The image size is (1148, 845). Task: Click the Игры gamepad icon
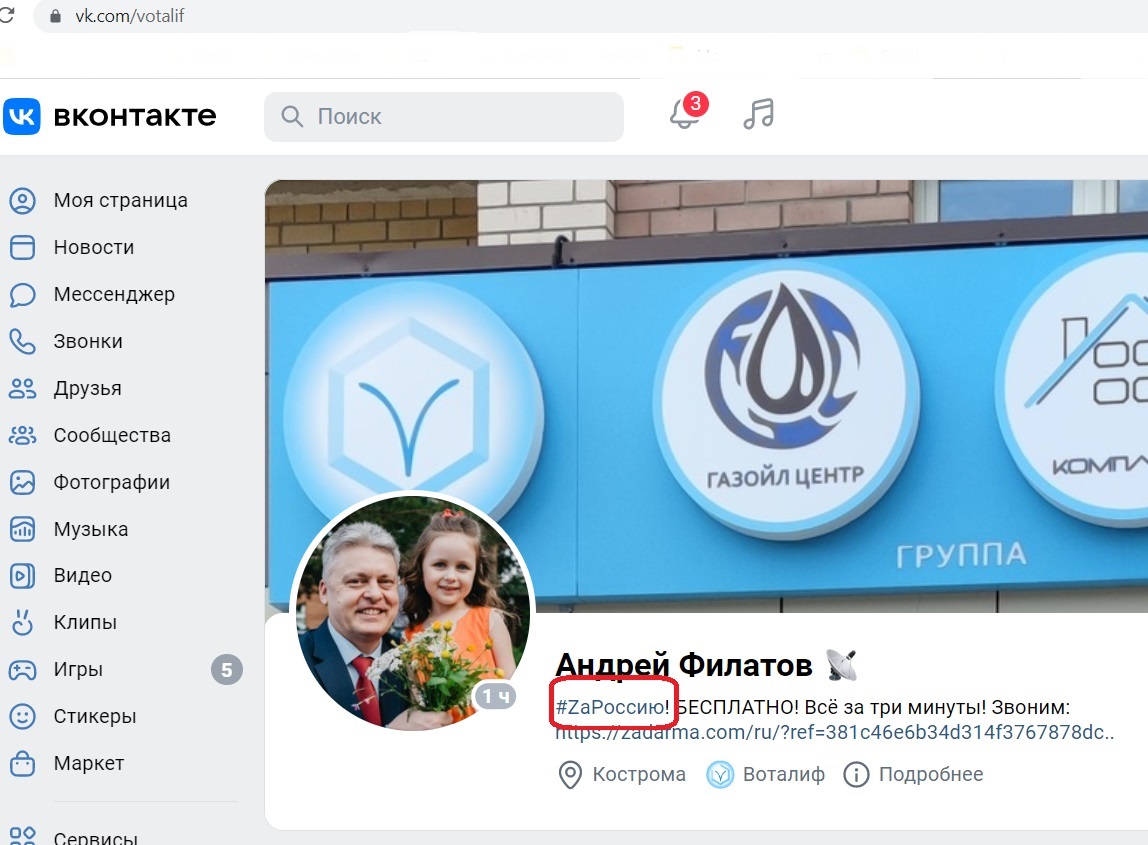coord(22,669)
